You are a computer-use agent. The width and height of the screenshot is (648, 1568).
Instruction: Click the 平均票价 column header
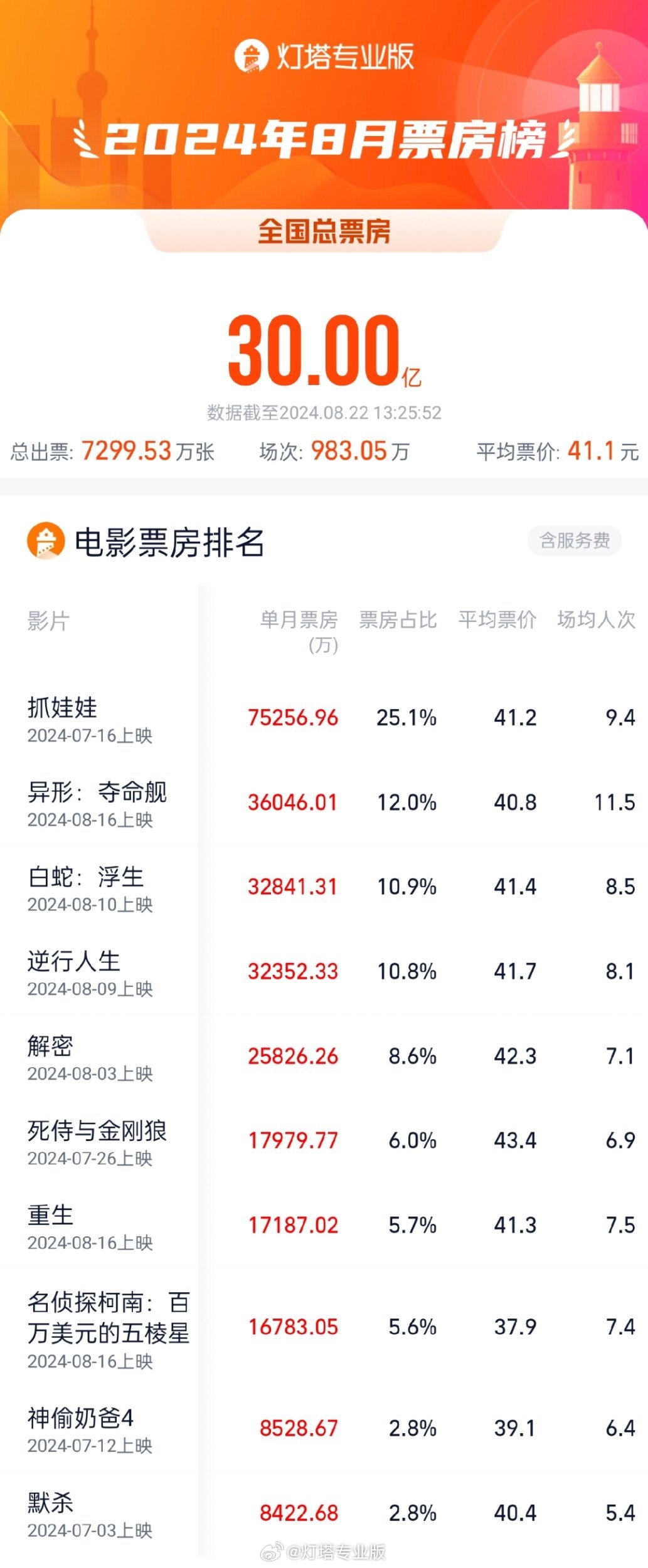[497, 620]
